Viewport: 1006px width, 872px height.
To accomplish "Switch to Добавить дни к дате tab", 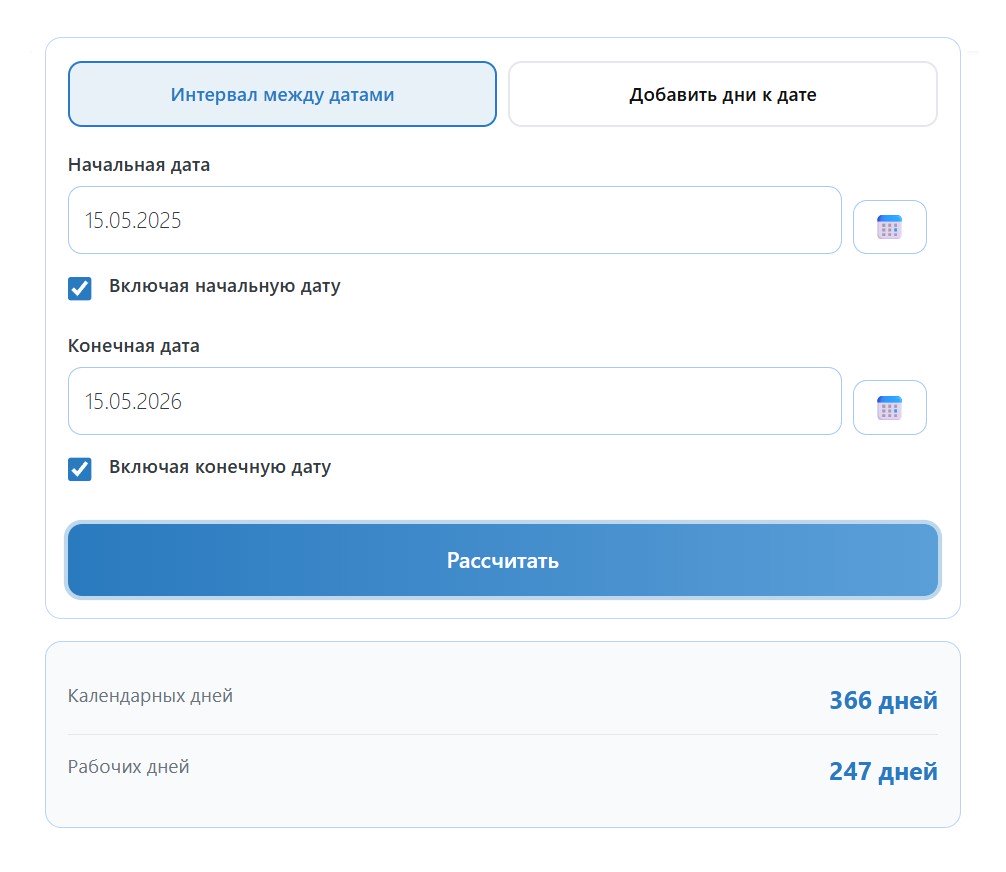I will [x=722, y=95].
